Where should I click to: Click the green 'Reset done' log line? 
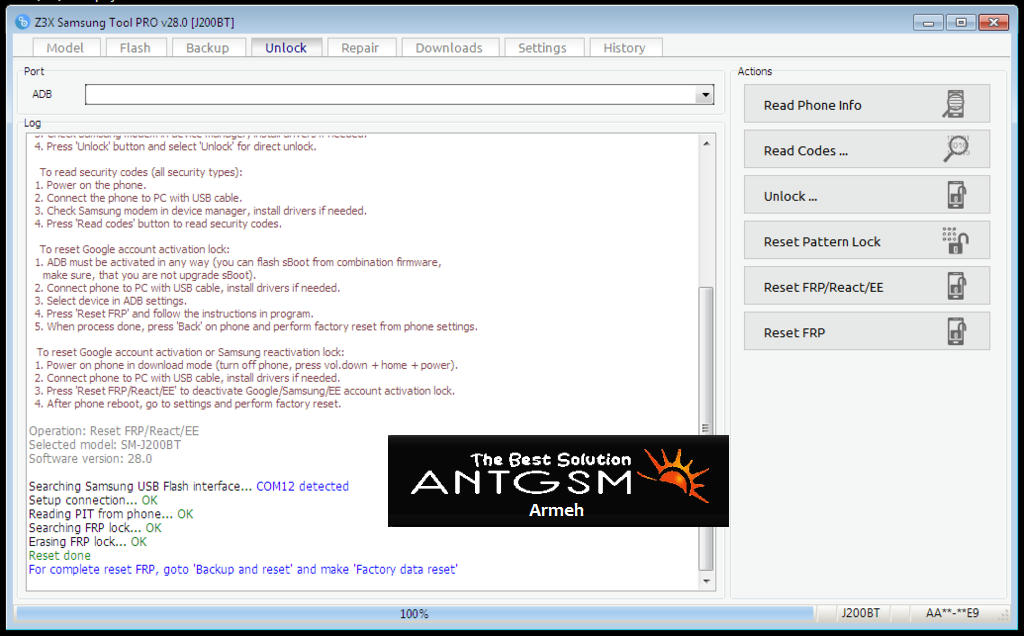point(59,556)
